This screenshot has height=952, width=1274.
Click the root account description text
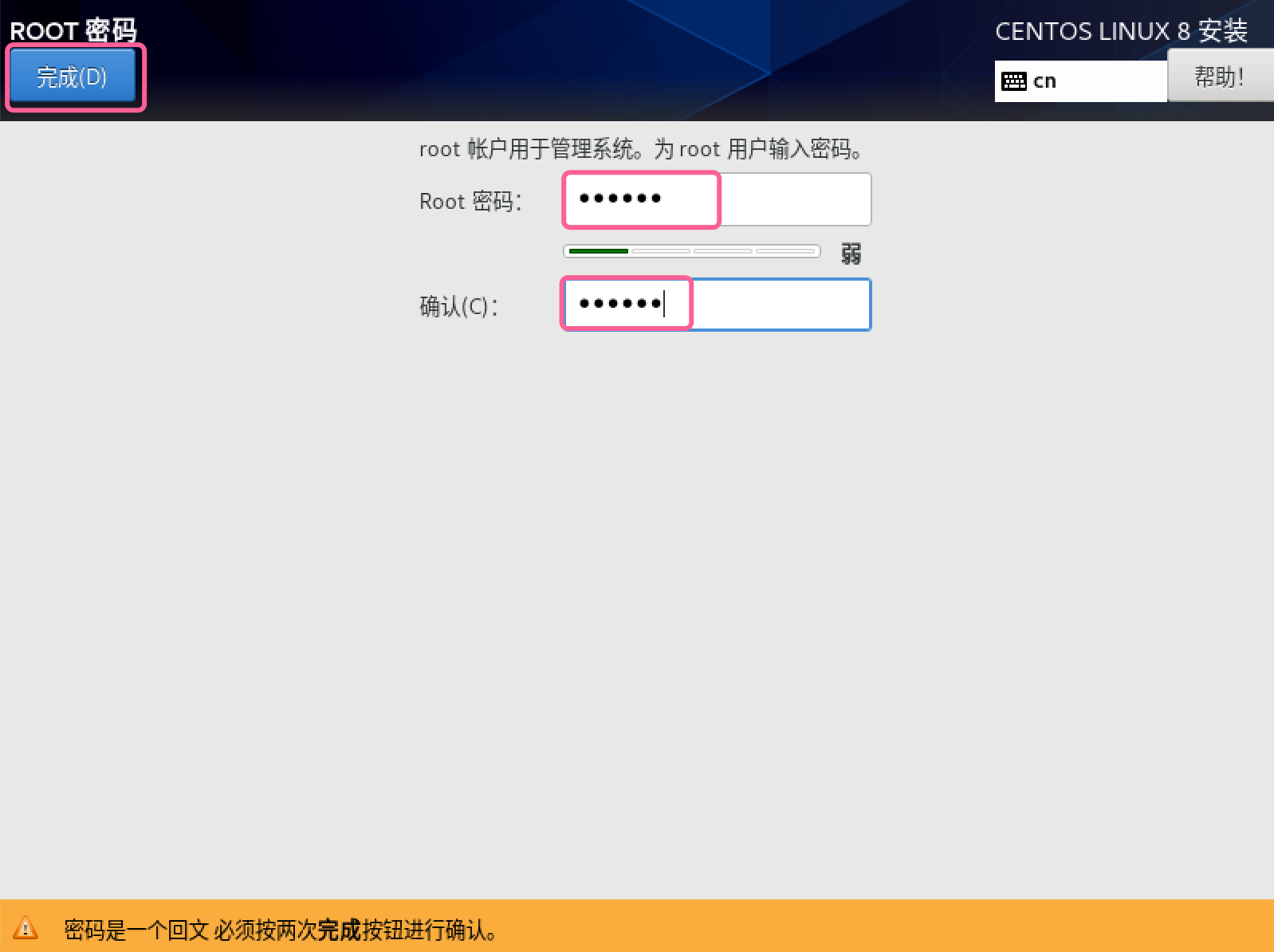(641, 149)
